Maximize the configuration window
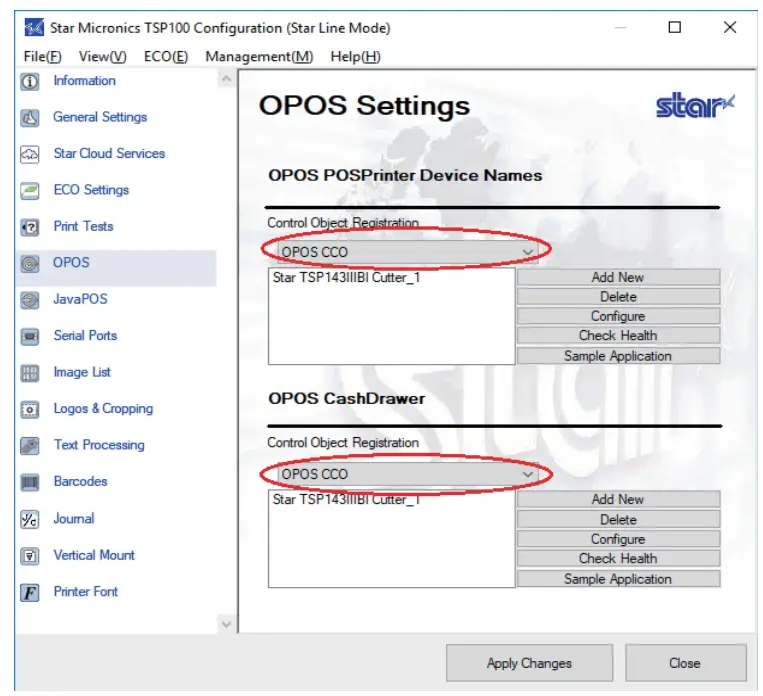This screenshot has height=696, width=763. point(674,27)
